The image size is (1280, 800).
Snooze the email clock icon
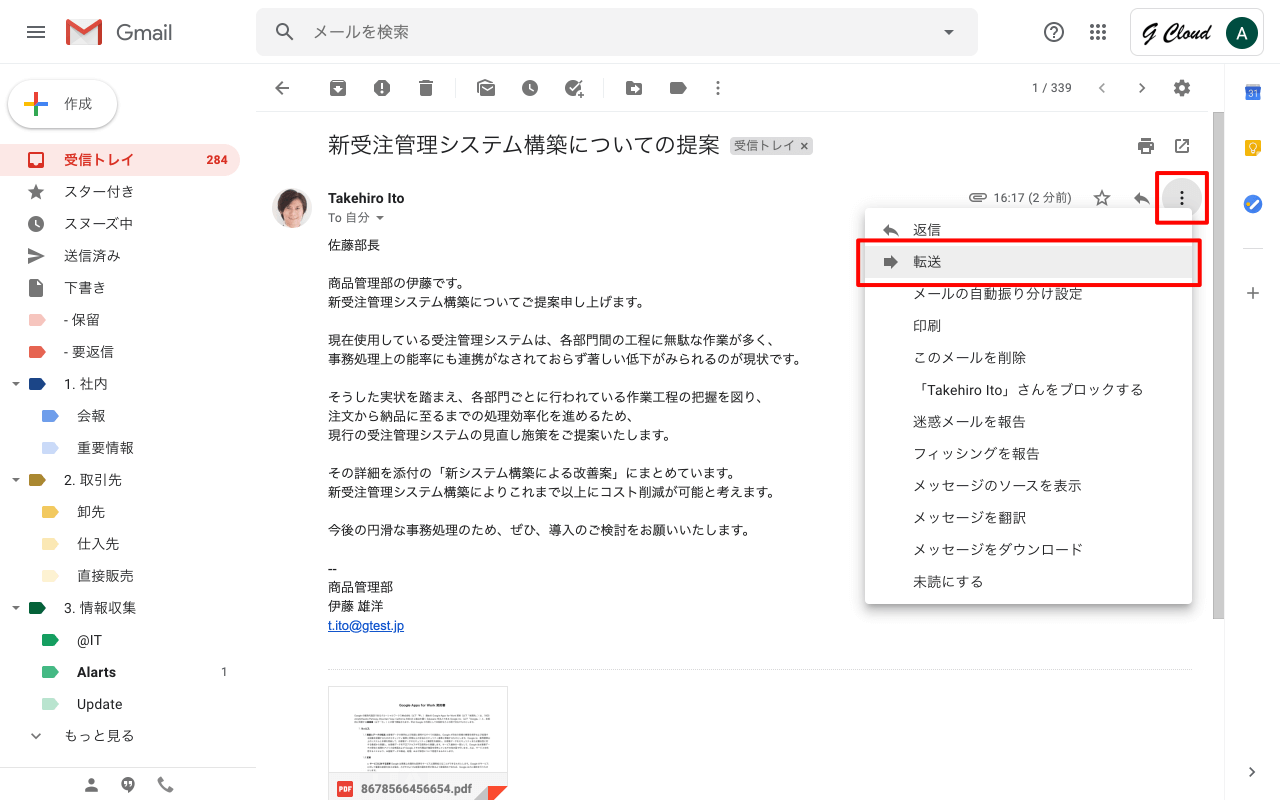(530, 88)
